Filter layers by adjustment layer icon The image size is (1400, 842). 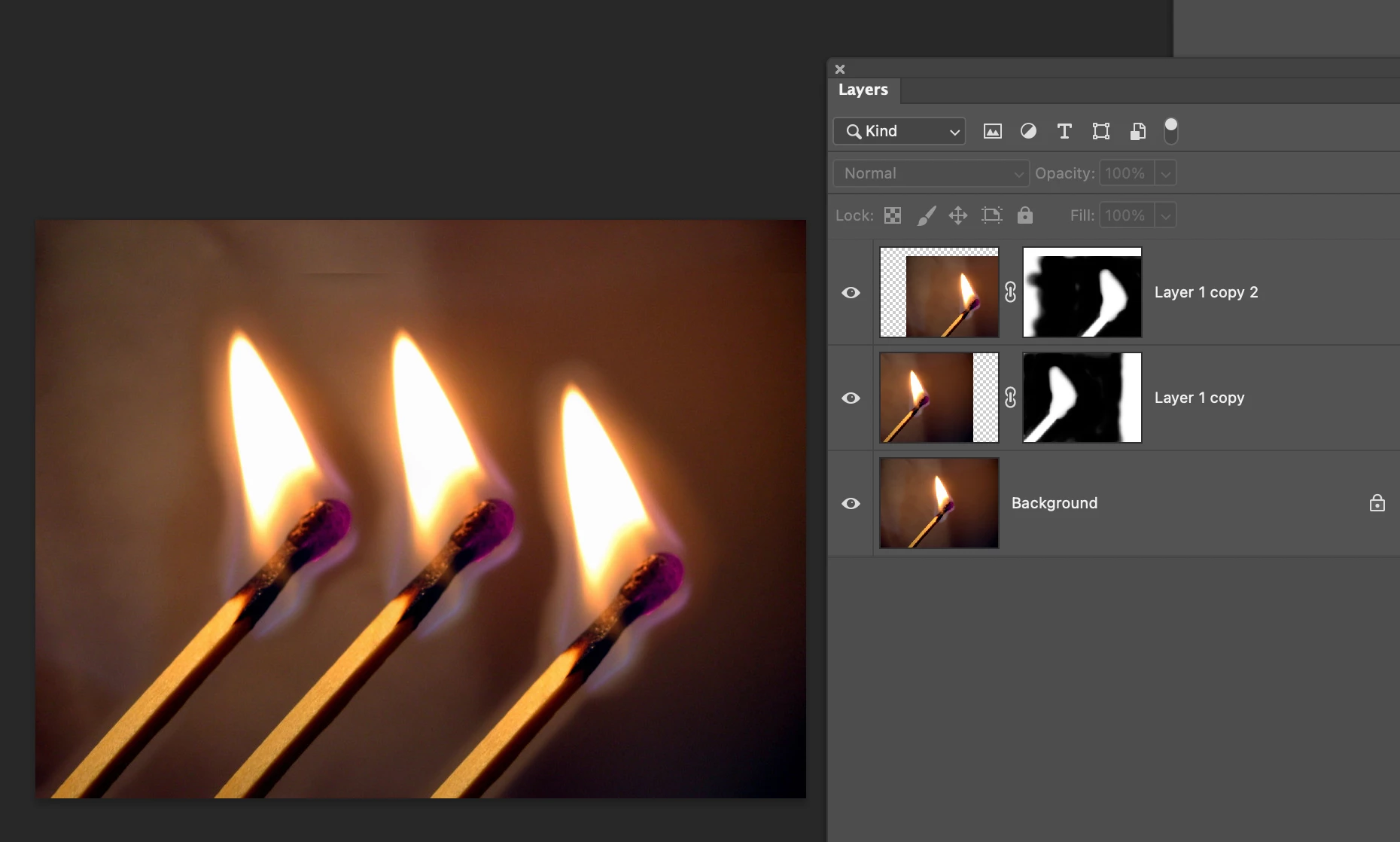(x=1028, y=131)
